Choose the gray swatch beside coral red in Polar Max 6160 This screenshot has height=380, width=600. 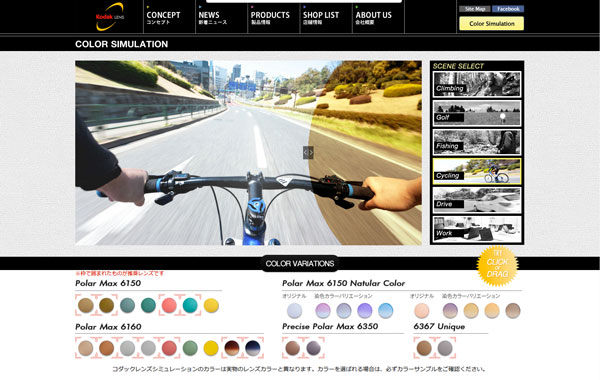(148, 348)
